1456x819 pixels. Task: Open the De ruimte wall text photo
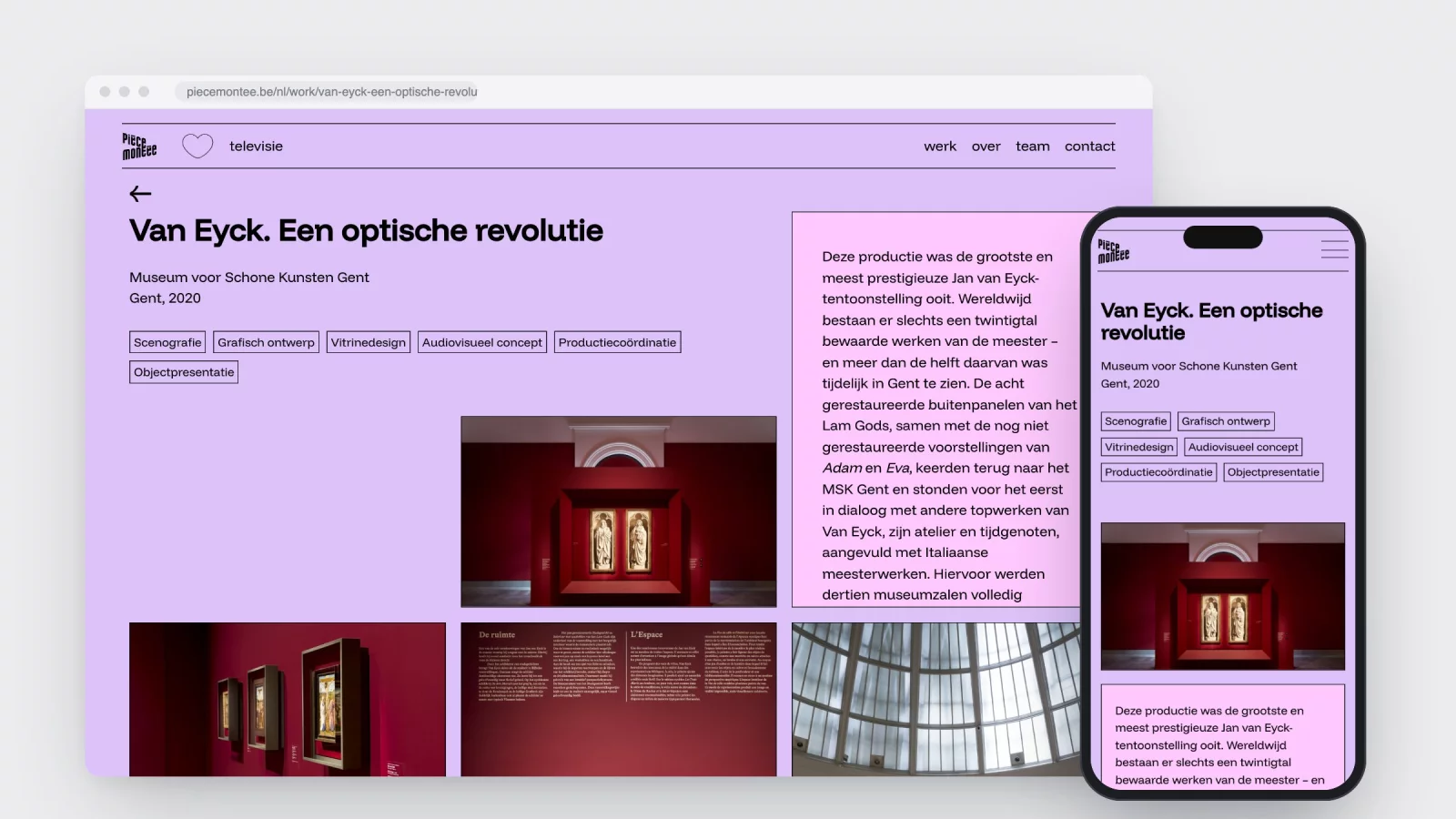(x=619, y=699)
